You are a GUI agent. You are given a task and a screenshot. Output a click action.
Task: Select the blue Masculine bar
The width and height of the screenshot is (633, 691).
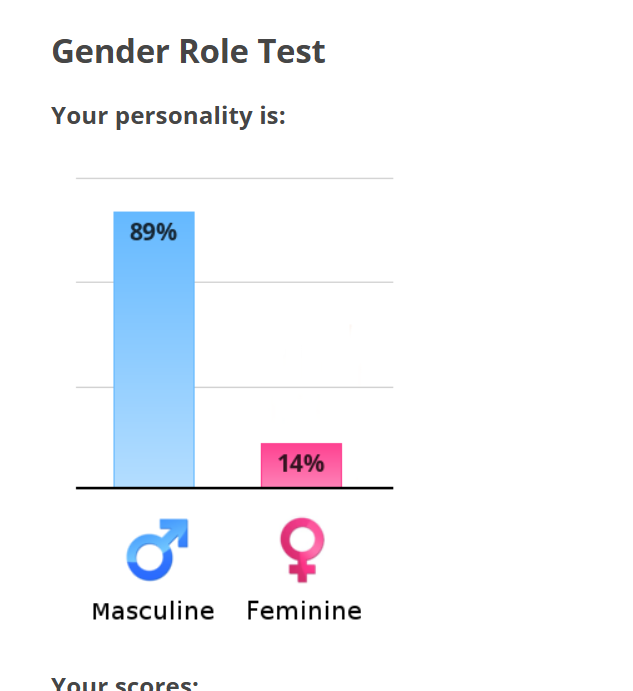154,349
